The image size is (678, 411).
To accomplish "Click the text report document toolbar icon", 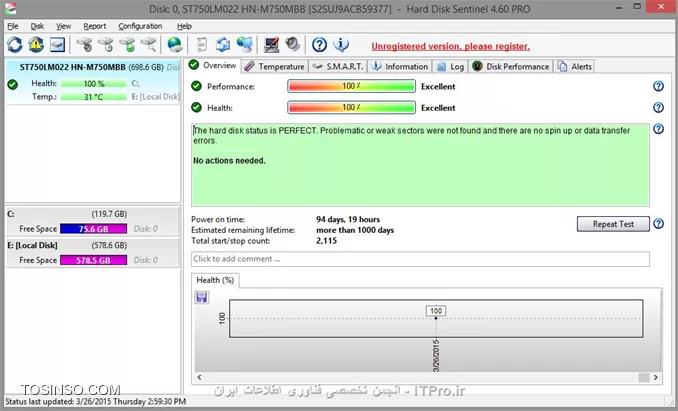I will 201,45.
